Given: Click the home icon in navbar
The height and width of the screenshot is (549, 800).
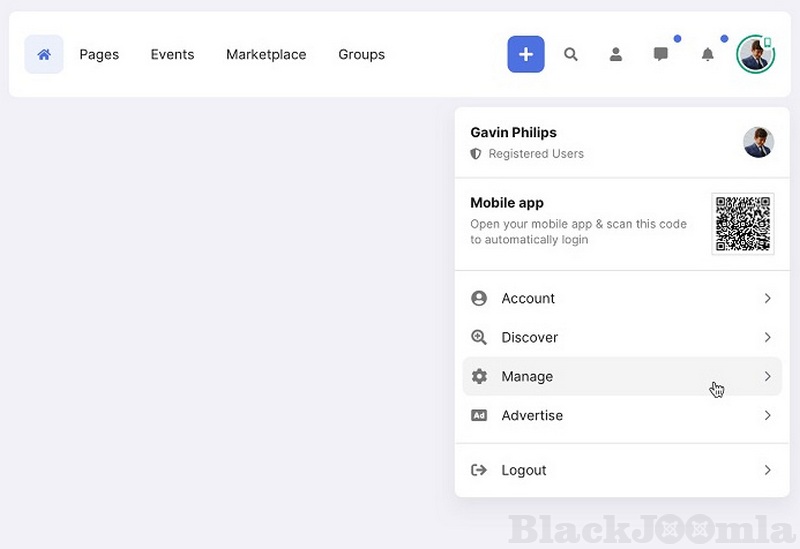Looking at the screenshot, I should pyautogui.click(x=44, y=54).
